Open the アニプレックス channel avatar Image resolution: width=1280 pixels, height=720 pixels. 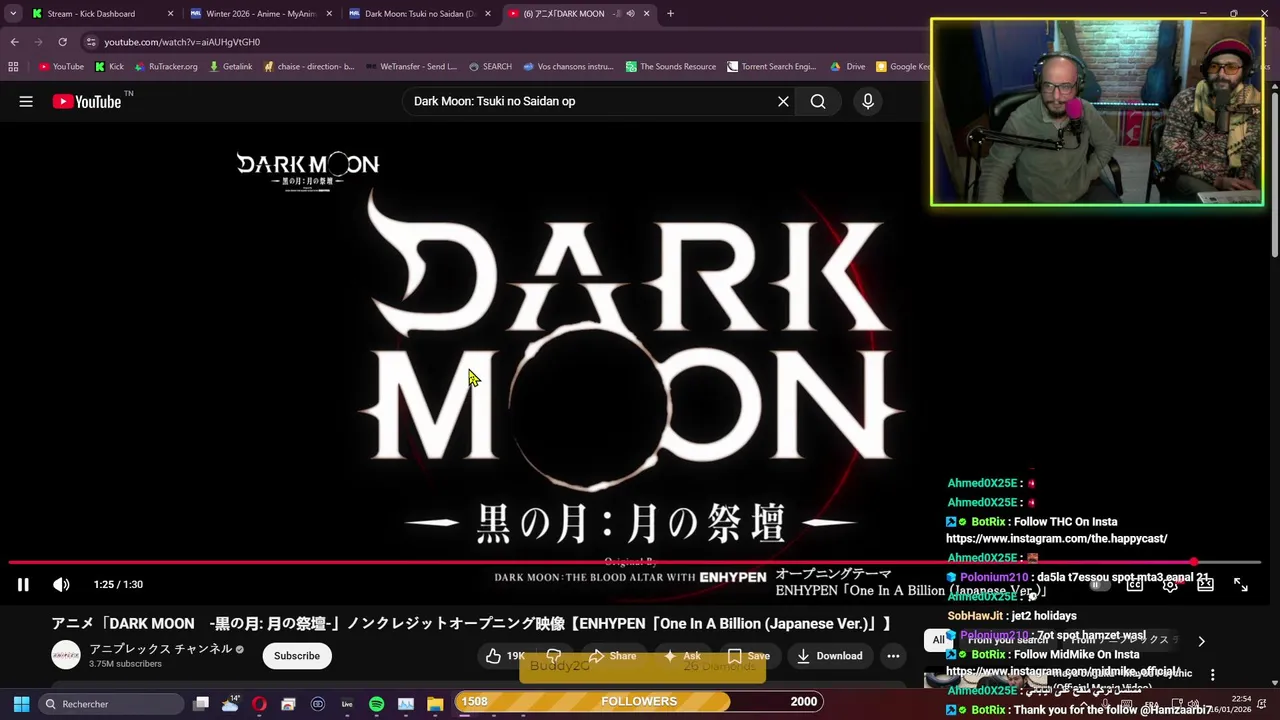click(66, 655)
